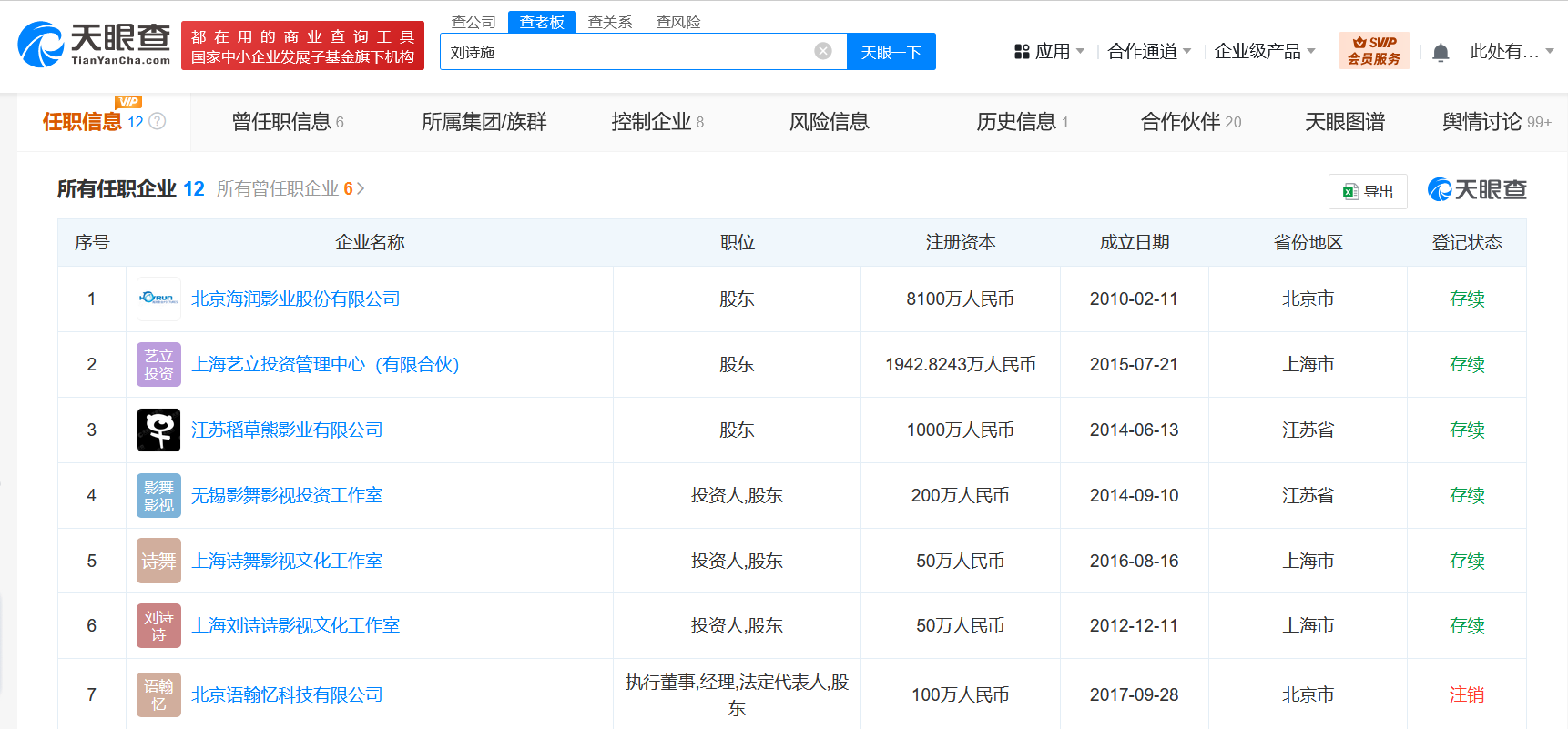Click the 北京海润影业 company logo
1568x729 pixels.
[158, 299]
